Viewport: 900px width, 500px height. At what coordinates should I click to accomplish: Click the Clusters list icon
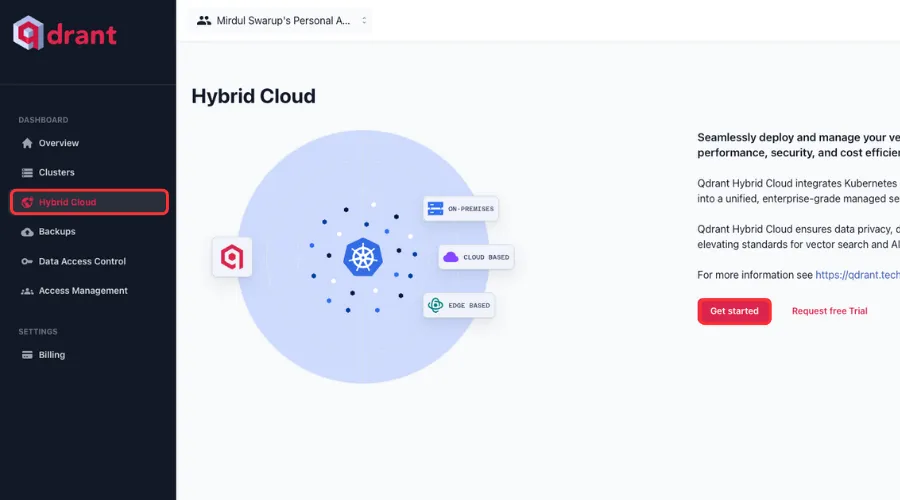tap(27, 173)
